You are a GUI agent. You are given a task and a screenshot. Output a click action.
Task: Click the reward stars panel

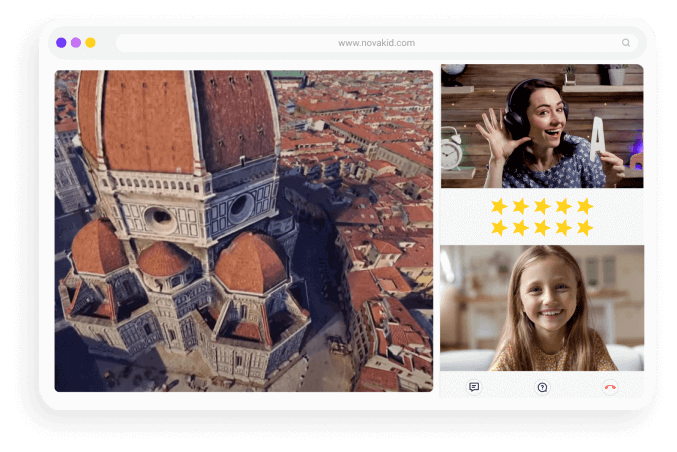pos(542,217)
